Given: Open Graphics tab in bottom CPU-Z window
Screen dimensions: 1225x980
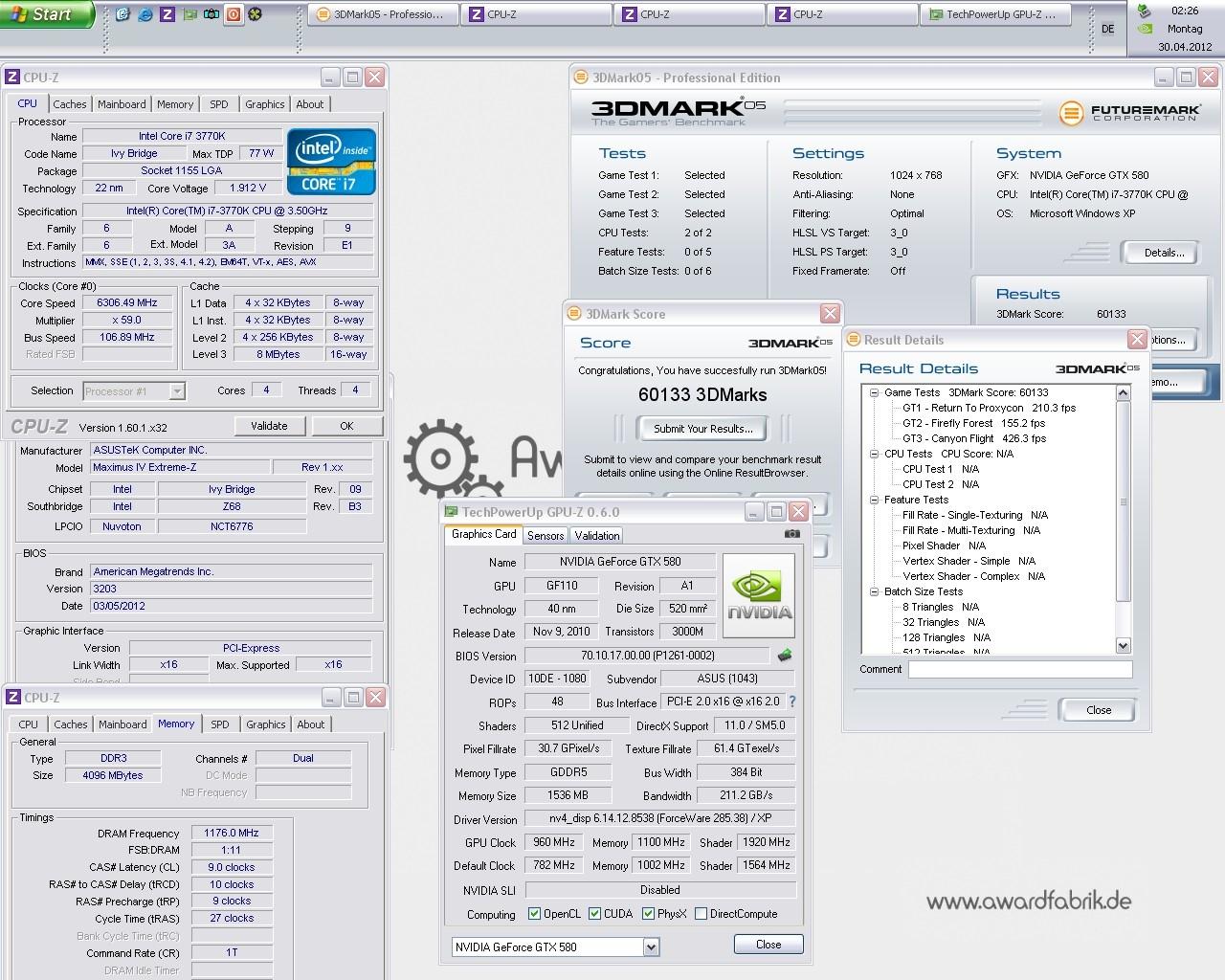Looking at the screenshot, I should (x=266, y=724).
